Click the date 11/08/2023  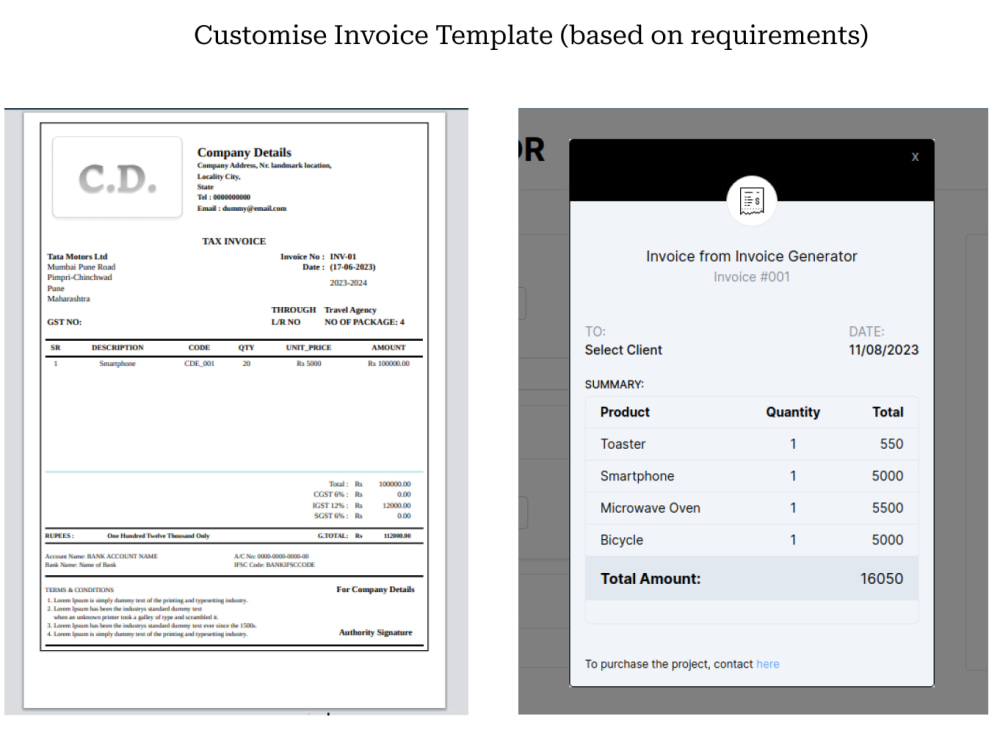click(x=883, y=350)
